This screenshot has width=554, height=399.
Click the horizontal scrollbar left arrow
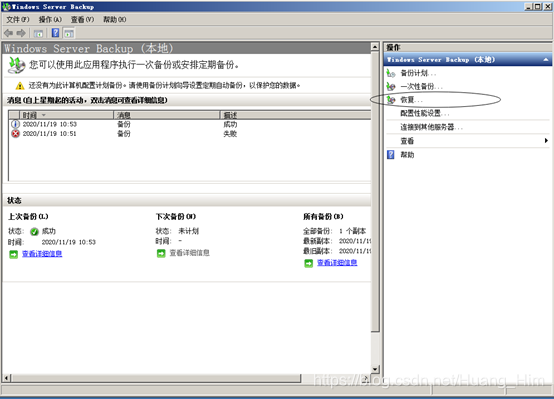point(6,378)
